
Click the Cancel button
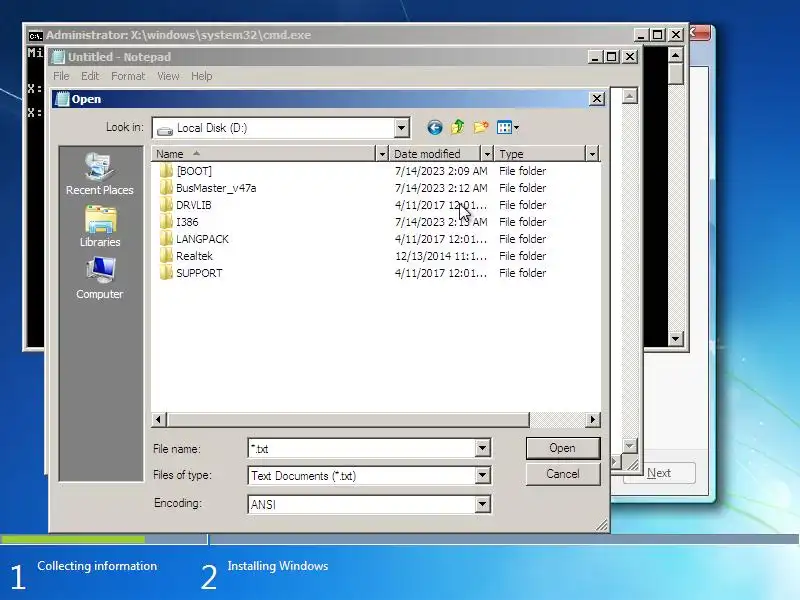563,474
